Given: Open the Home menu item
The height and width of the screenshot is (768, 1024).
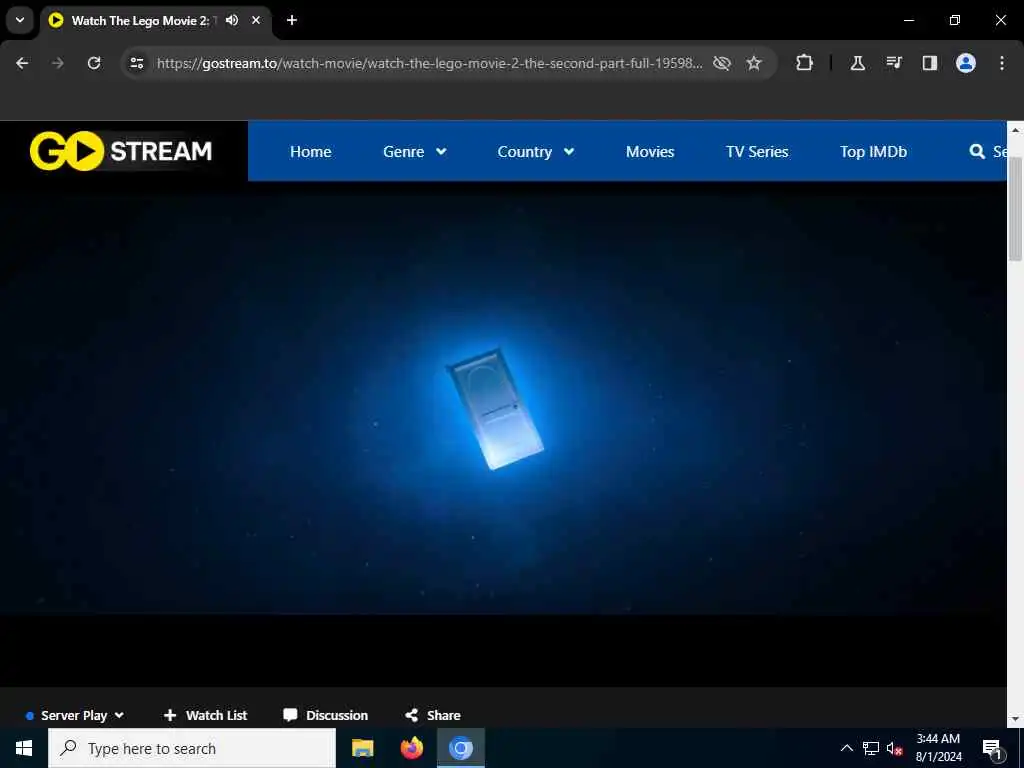Looking at the screenshot, I should 310,152.
